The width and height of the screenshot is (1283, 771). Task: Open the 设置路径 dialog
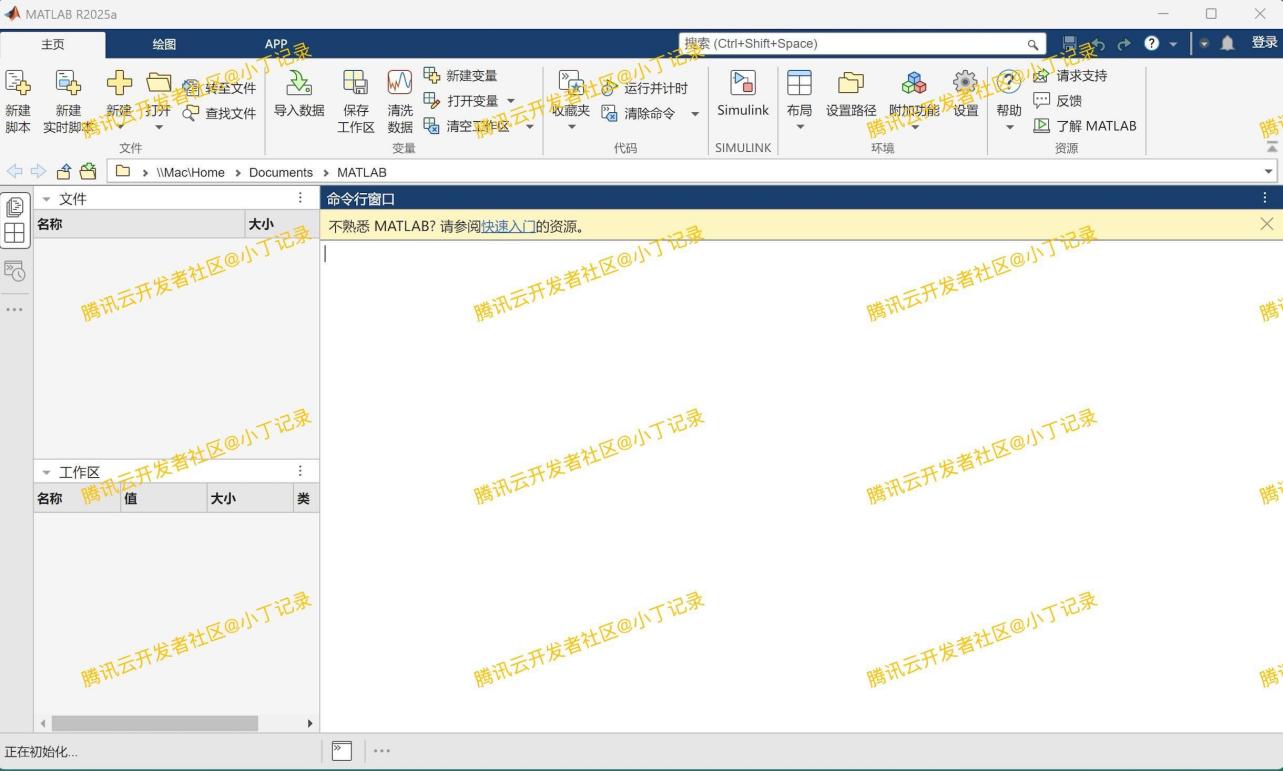point(851,95)
